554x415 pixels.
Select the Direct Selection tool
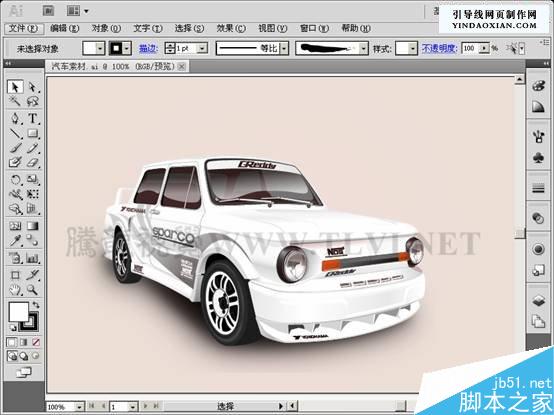pos(33,87)
